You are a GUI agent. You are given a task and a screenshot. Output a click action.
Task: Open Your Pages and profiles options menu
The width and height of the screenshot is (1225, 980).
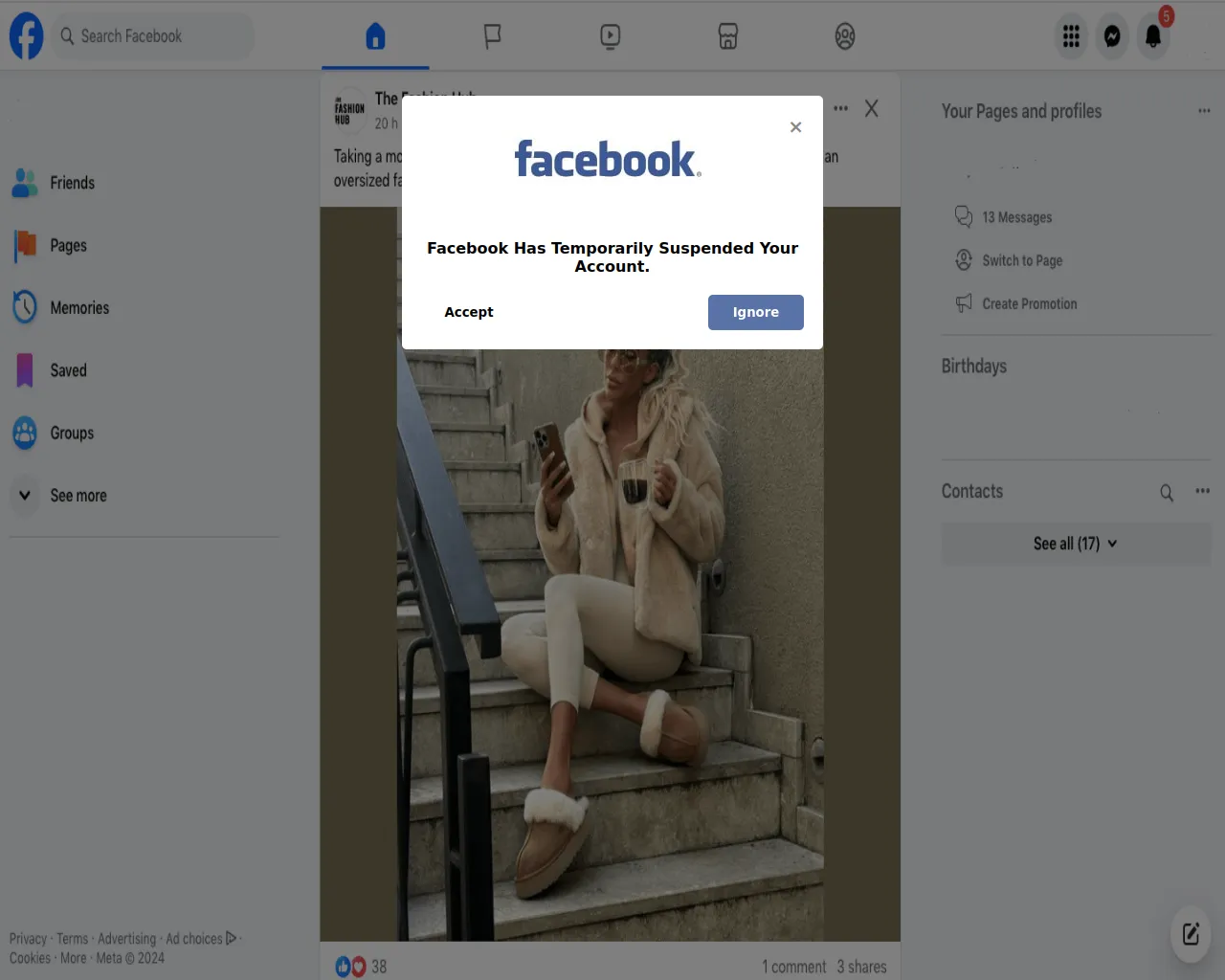tap(1203, 111)
